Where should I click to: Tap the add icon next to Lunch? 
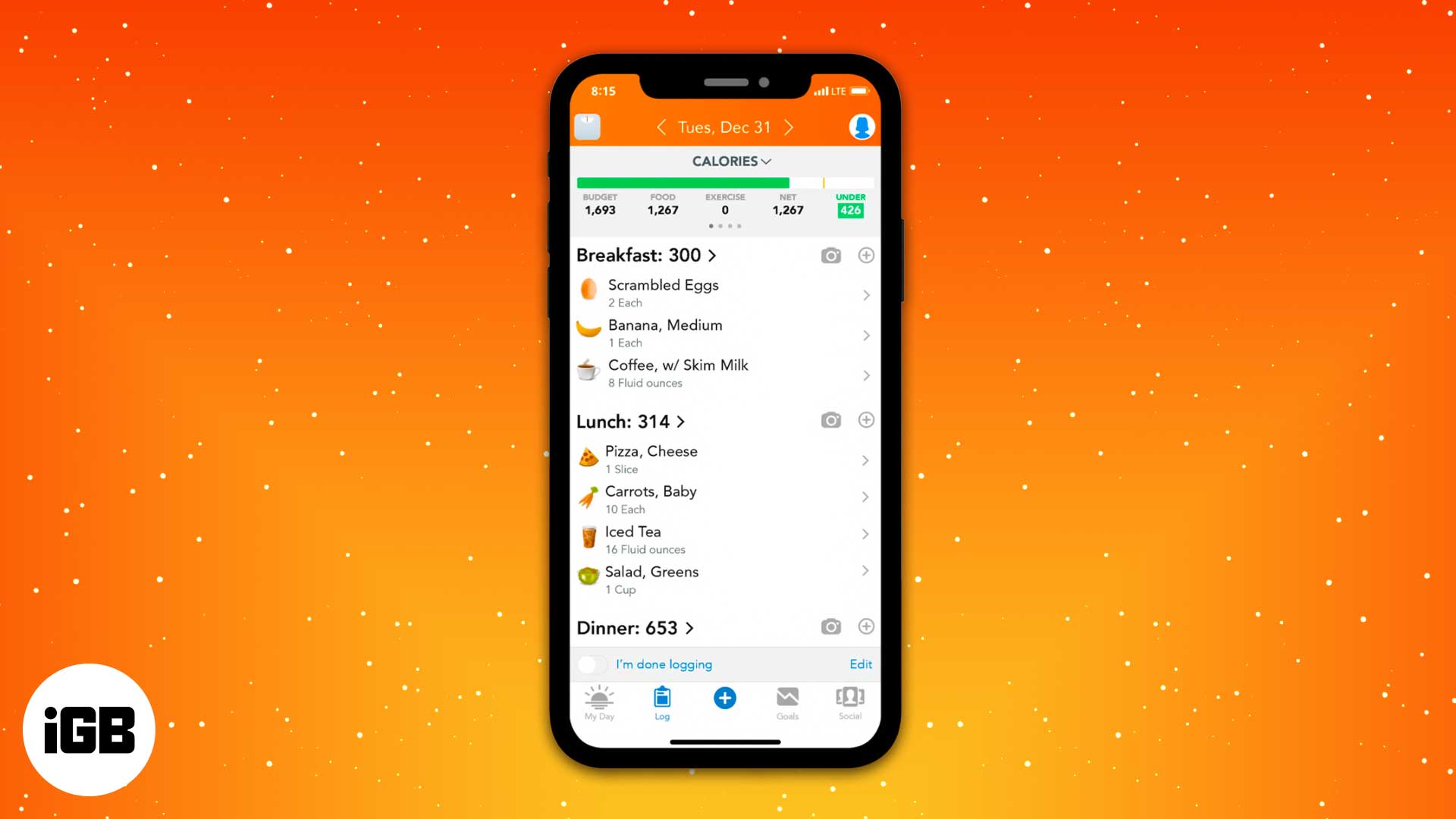[x=866, y=420]
